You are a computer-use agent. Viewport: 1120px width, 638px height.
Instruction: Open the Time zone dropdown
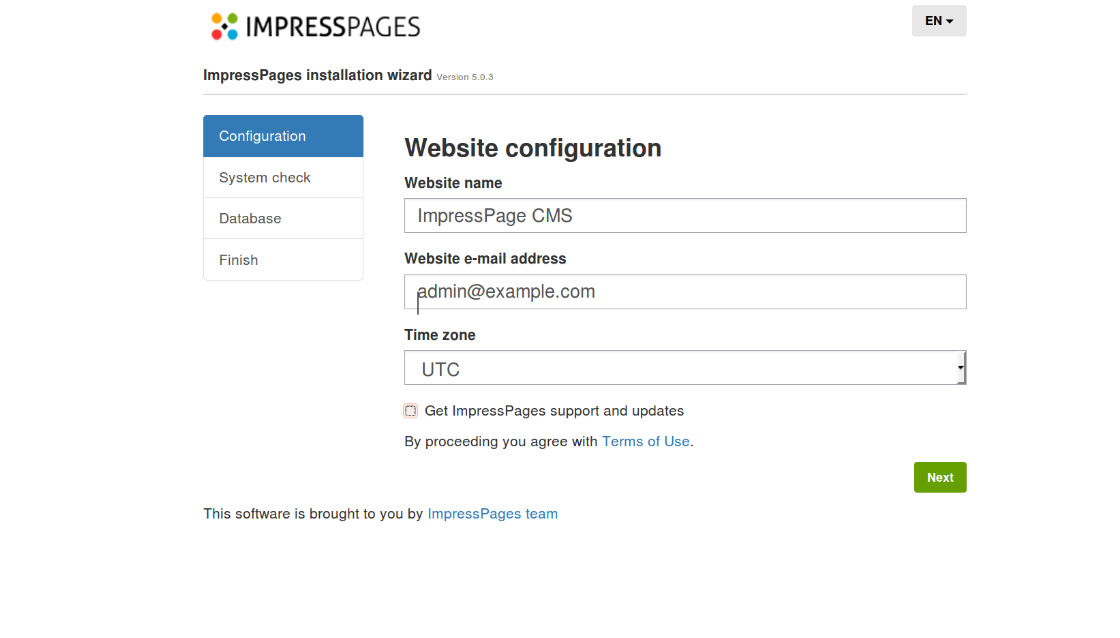coord(684,367)
